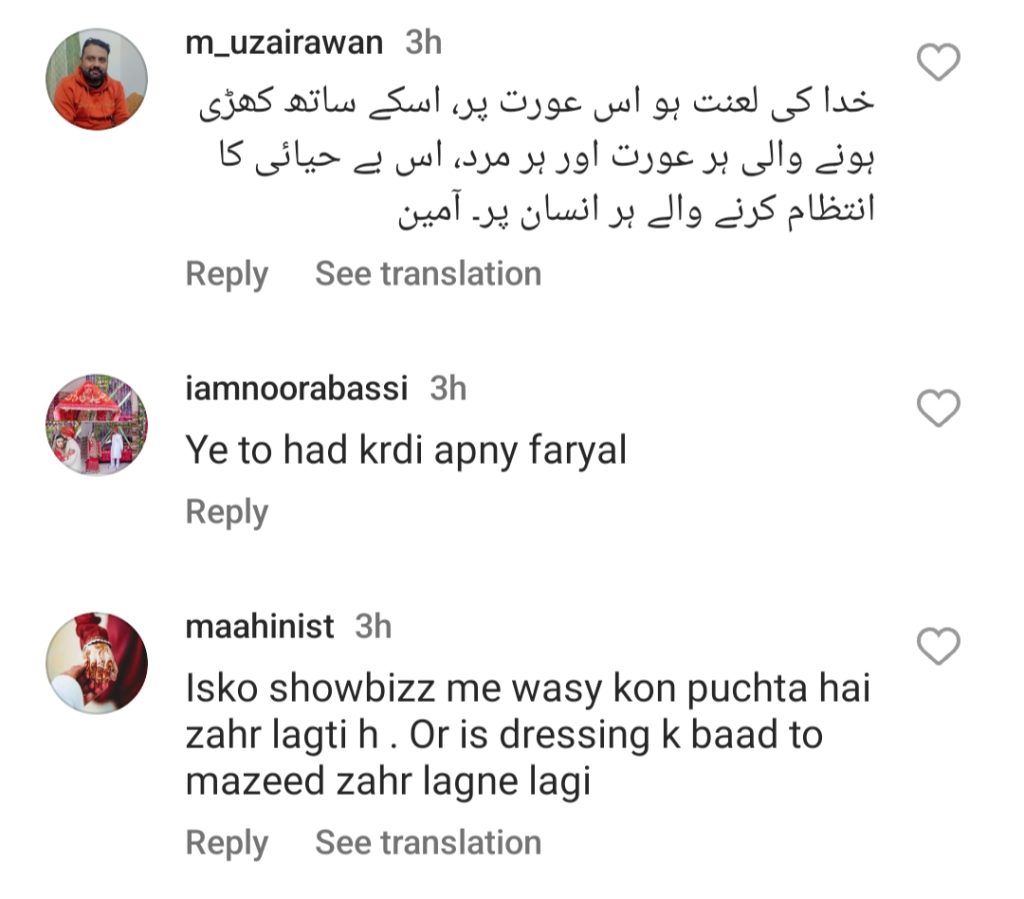Reply to the 'Ye to had krdi' comment

tap(227, 512)
